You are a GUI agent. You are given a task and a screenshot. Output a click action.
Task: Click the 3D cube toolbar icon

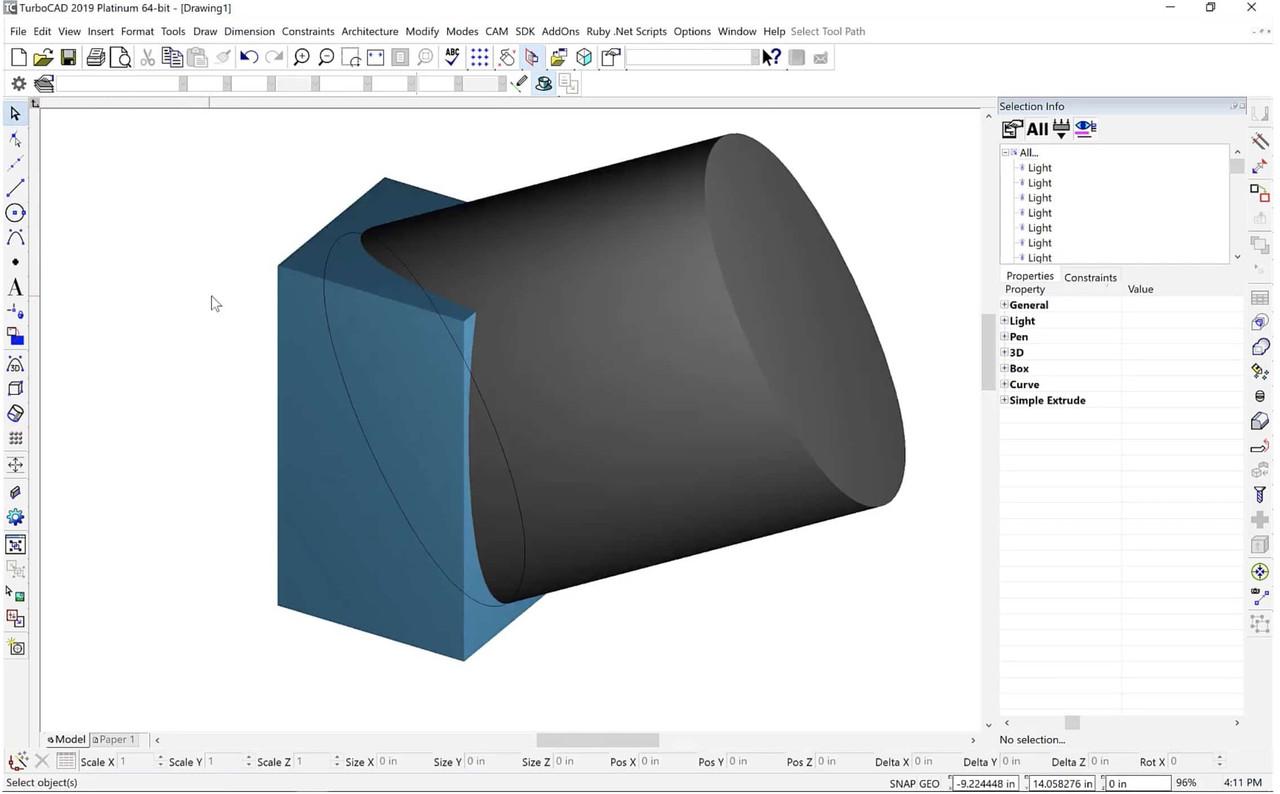click(x=584, y=57)
